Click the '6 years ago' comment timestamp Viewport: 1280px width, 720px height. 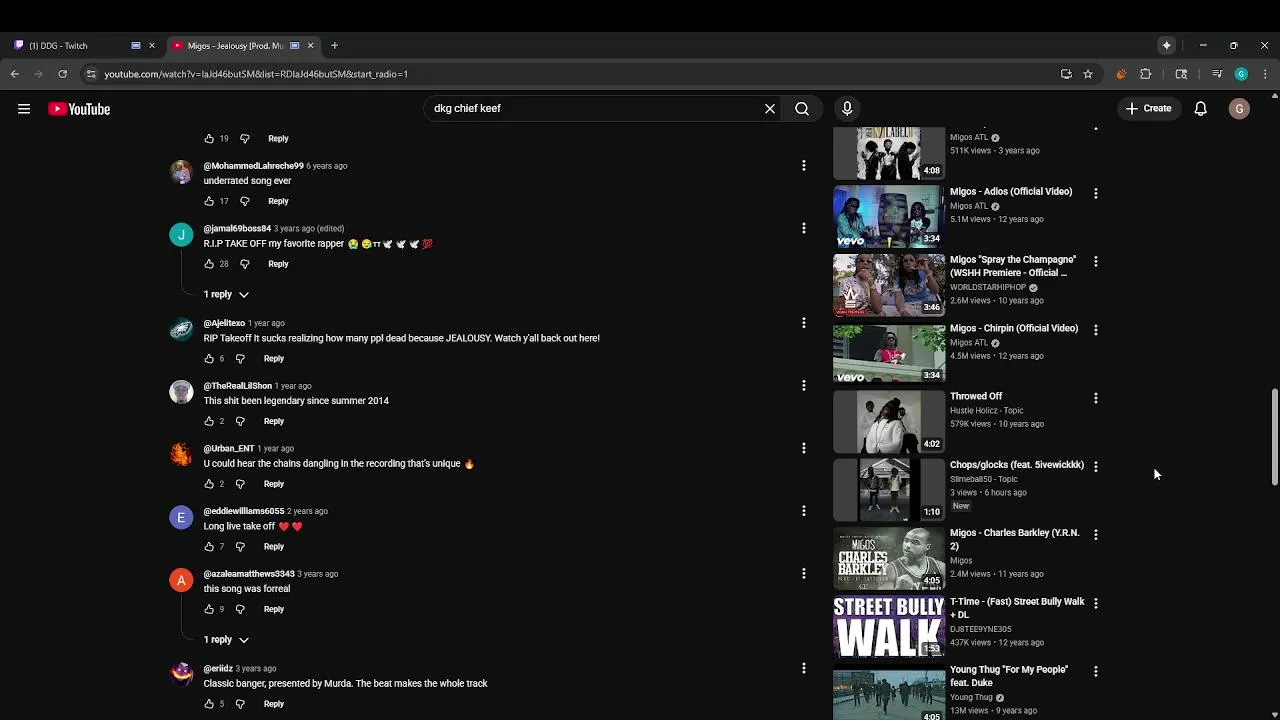tap(327, 166)
